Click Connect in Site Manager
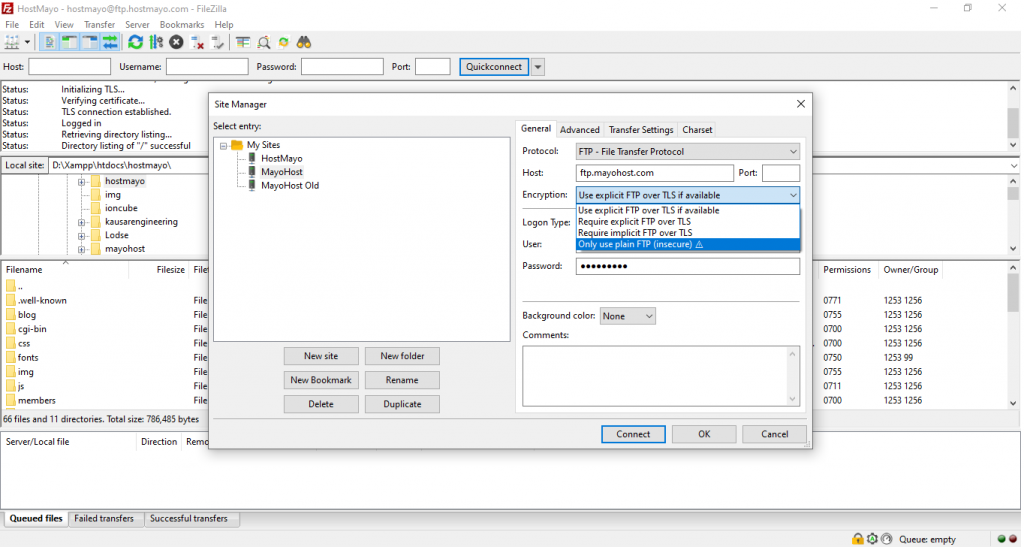This screenshot has width=1024, height=547. point(633,434)
